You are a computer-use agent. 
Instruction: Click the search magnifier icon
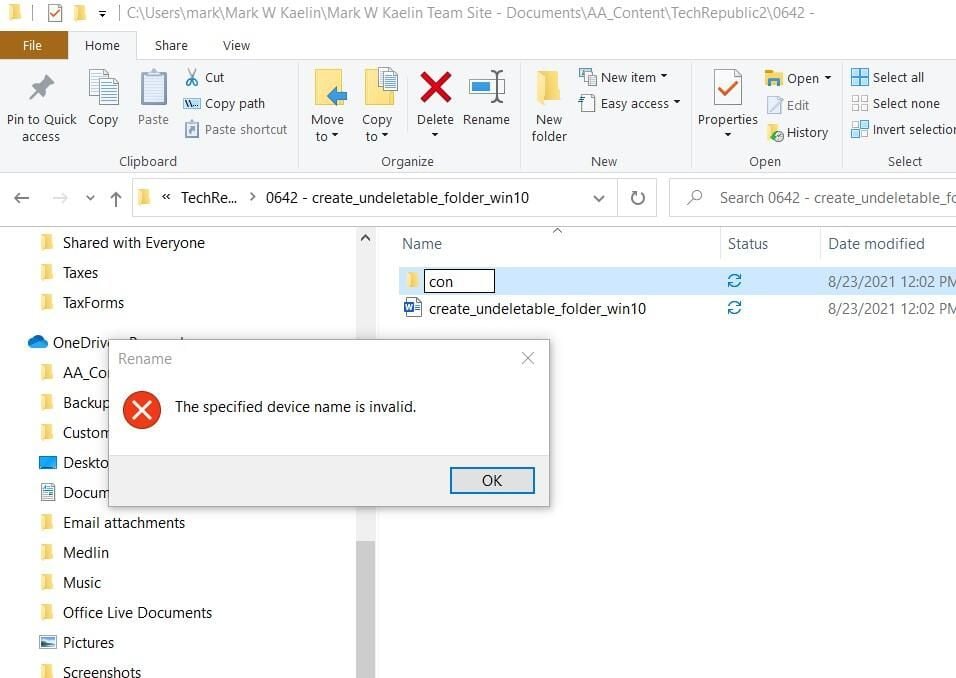pyautogui.click(x=694, y=198)
